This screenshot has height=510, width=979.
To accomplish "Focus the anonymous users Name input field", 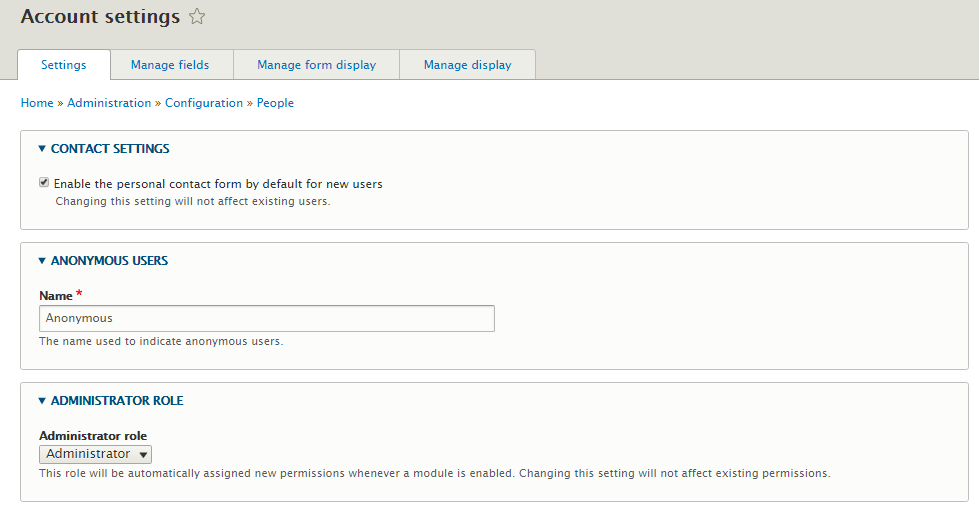I will point(267,318).
